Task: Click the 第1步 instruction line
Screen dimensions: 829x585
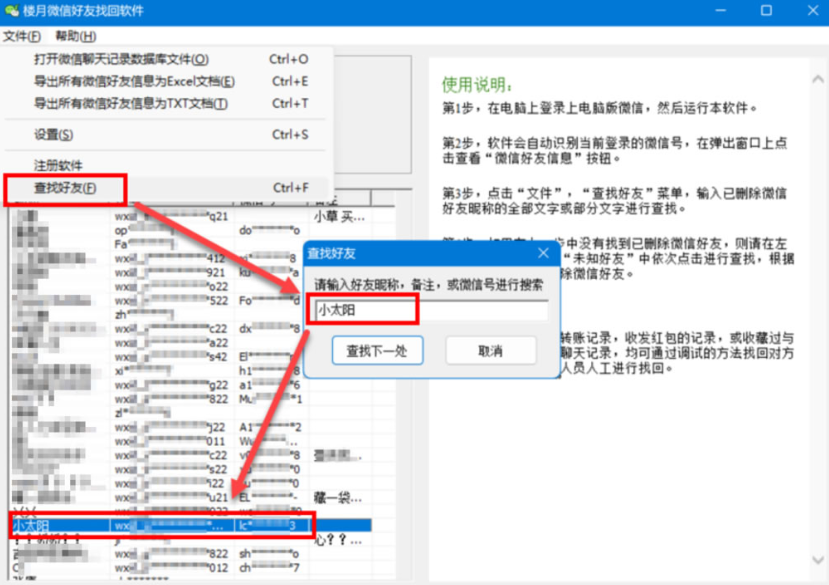Action: 599,108
